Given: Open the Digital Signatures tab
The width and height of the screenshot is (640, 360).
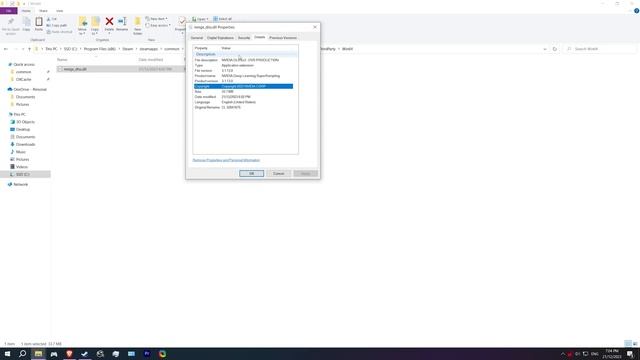Looking at the screenshot, I should click(220, 38).
